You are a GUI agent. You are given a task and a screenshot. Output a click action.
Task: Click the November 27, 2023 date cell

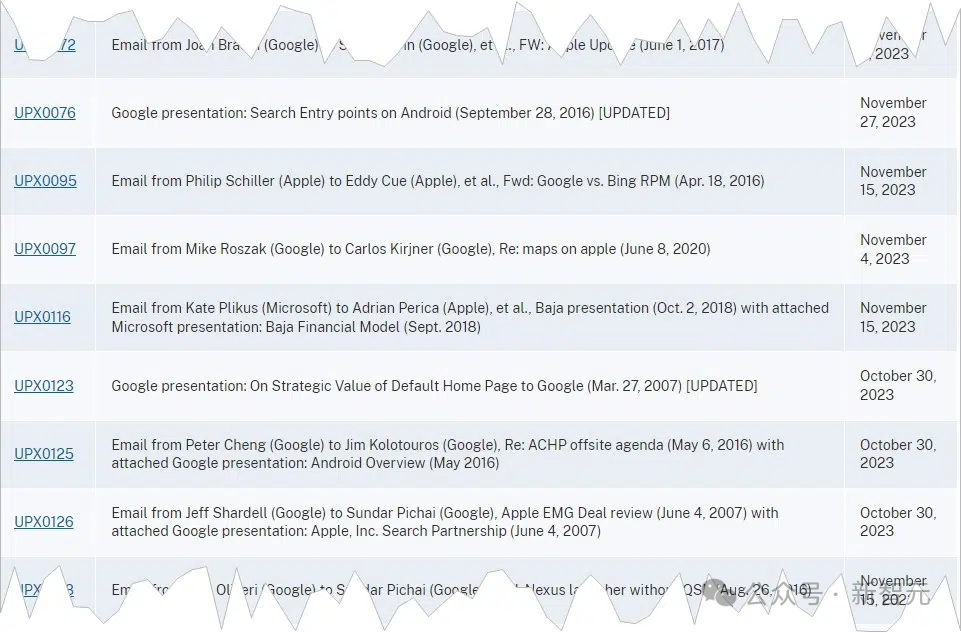893,112
